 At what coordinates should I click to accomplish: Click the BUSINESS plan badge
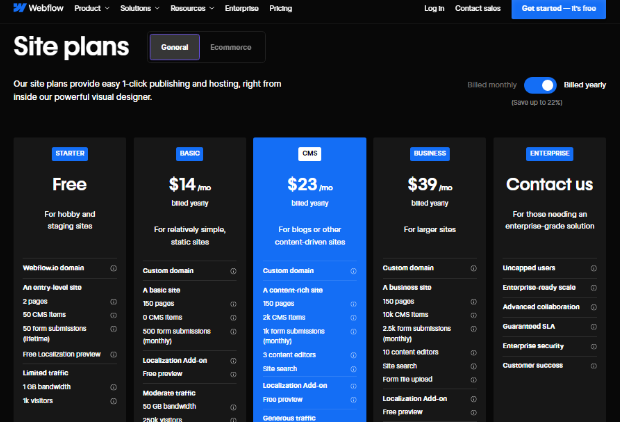[x=430, y=153]
